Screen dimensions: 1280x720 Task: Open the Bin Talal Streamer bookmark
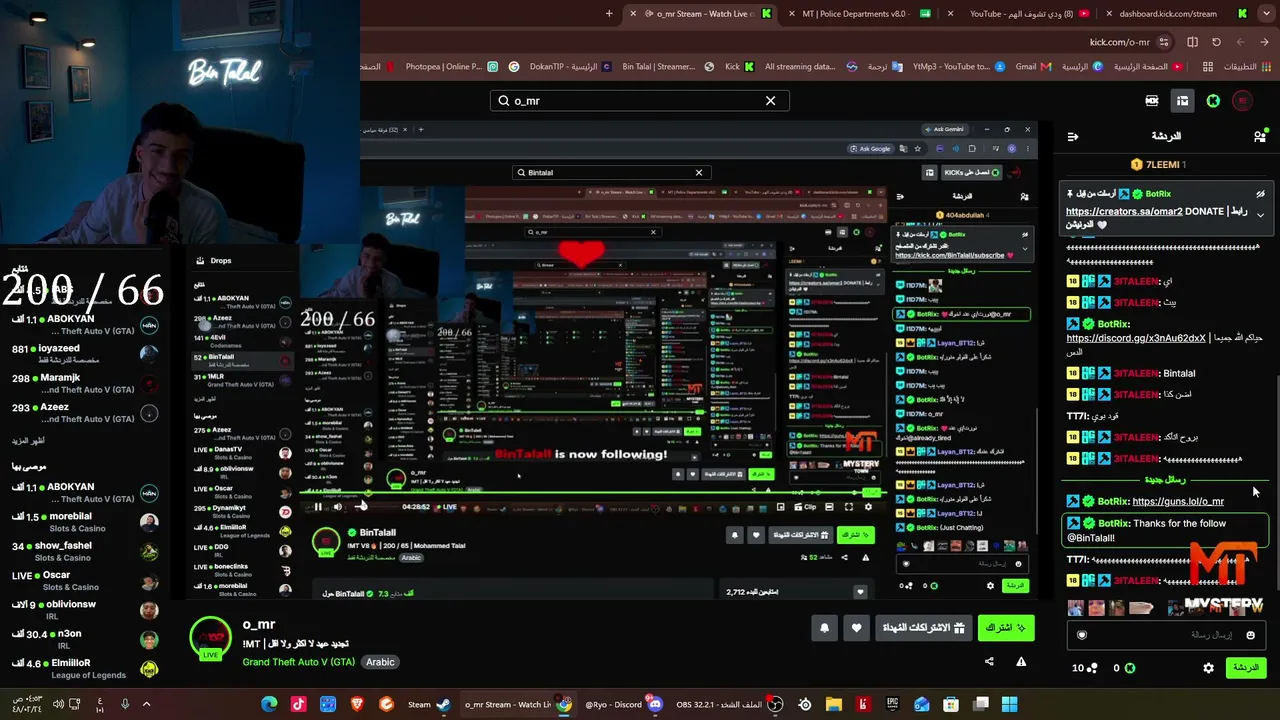click(668, 67)
